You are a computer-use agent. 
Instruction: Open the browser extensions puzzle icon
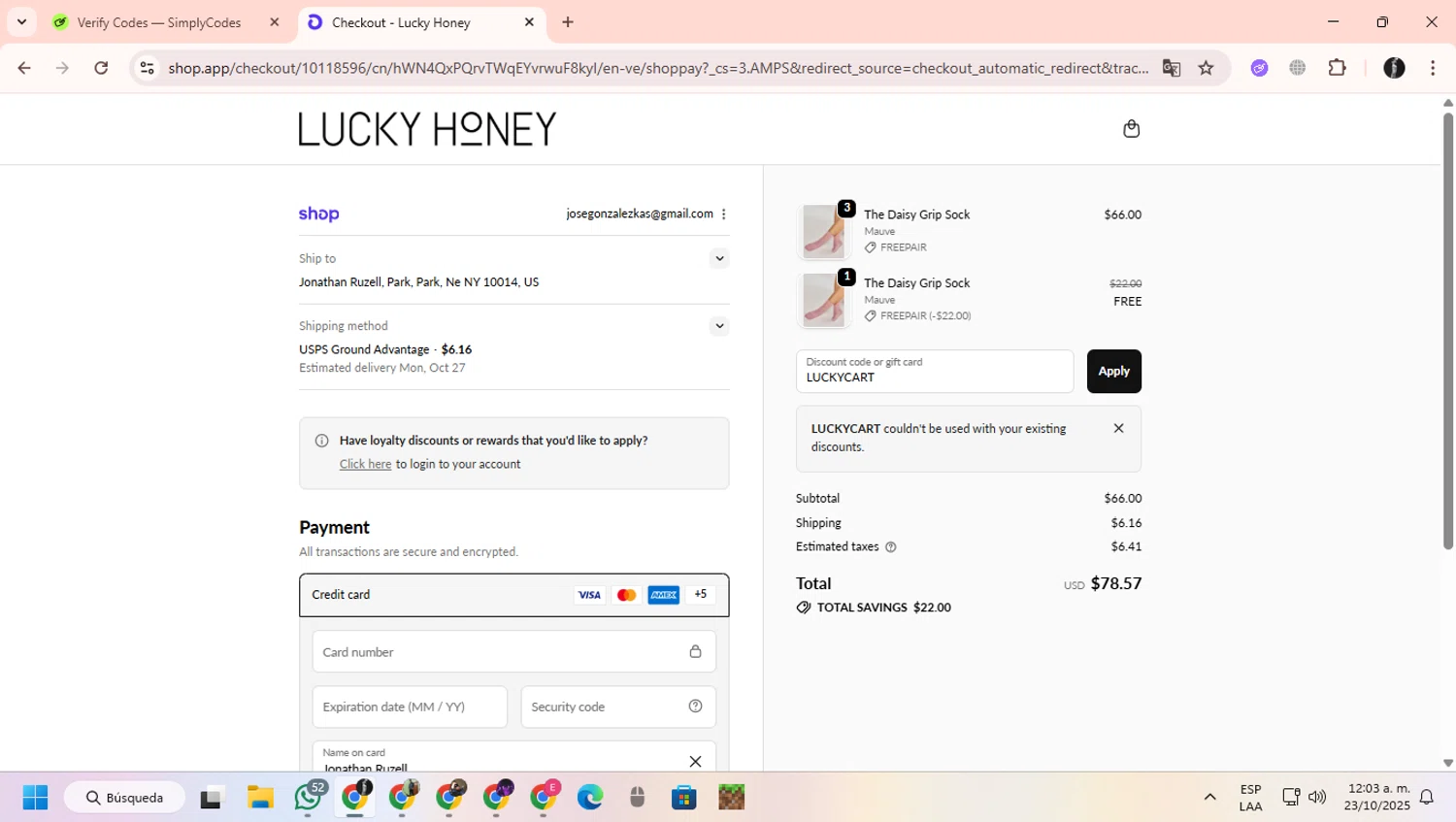click(1338, 68)
